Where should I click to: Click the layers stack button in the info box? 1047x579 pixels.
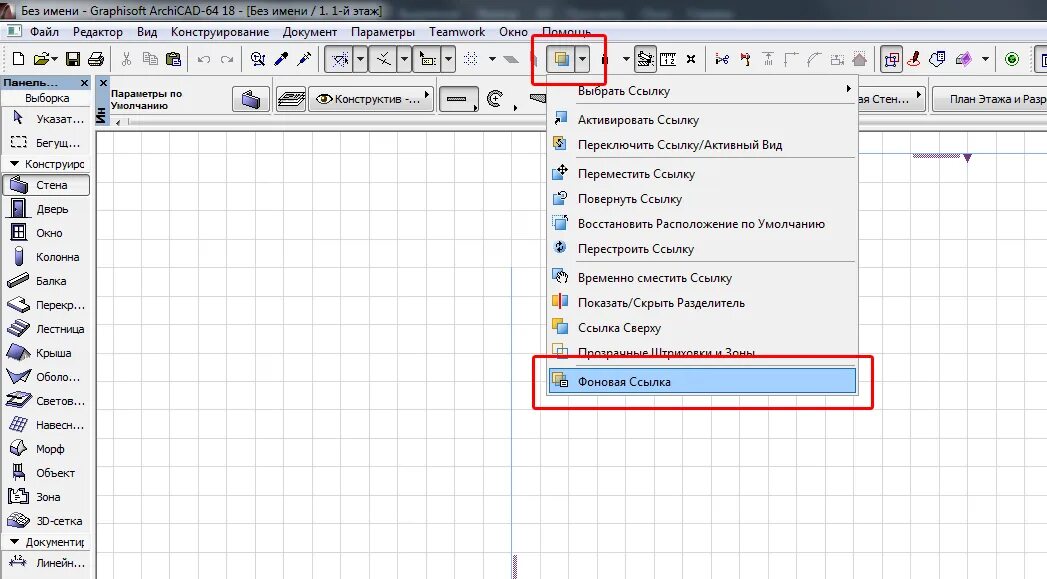291,99
